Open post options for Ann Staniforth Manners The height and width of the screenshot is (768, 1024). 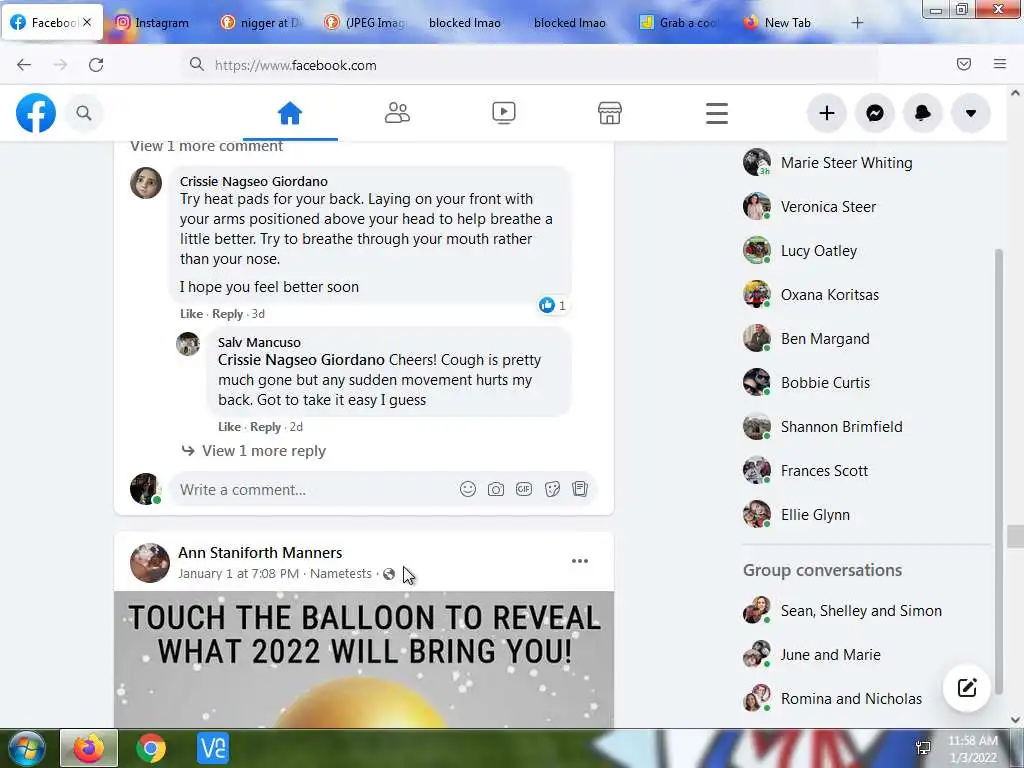tap(580, 561)
